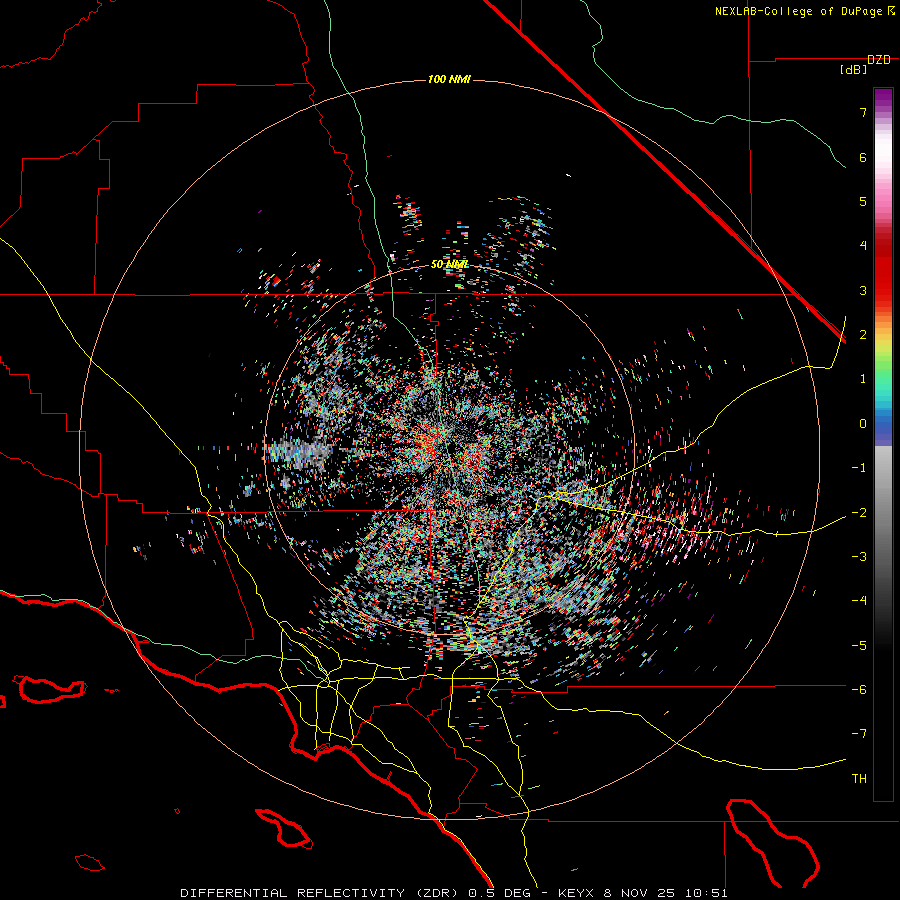Image resolution: width=900 pixels, height=900 pixels.
Task: Click the -6 dB scale label
Action: (859, 689)
